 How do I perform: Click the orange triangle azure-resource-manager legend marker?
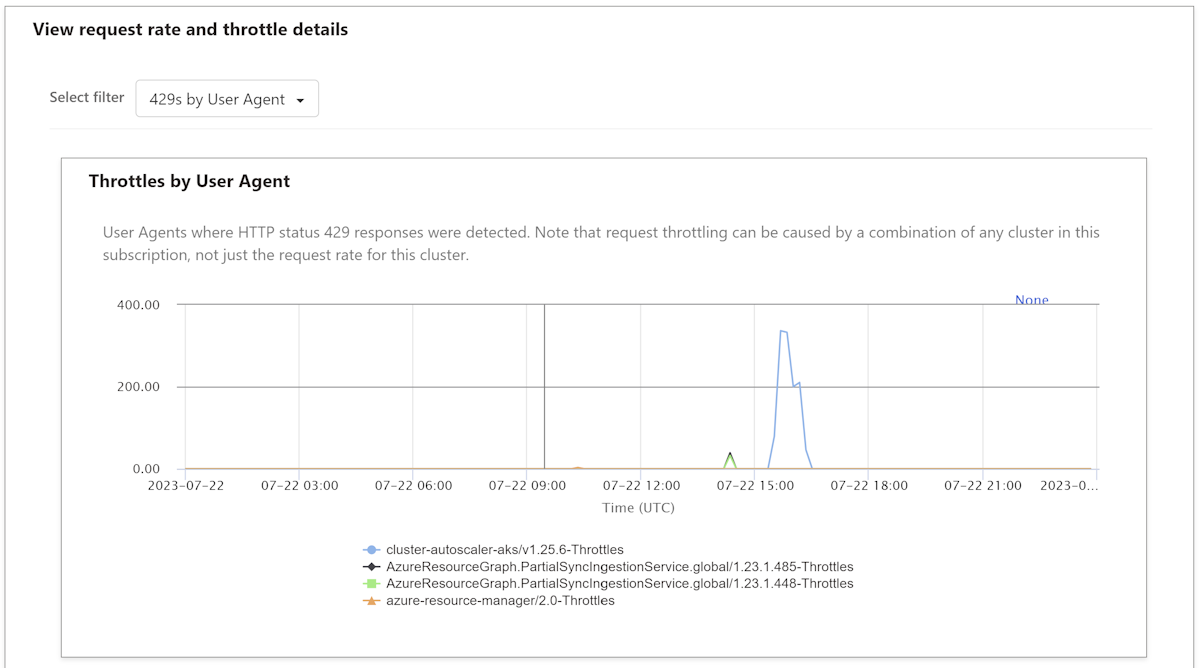coord(371,601)
